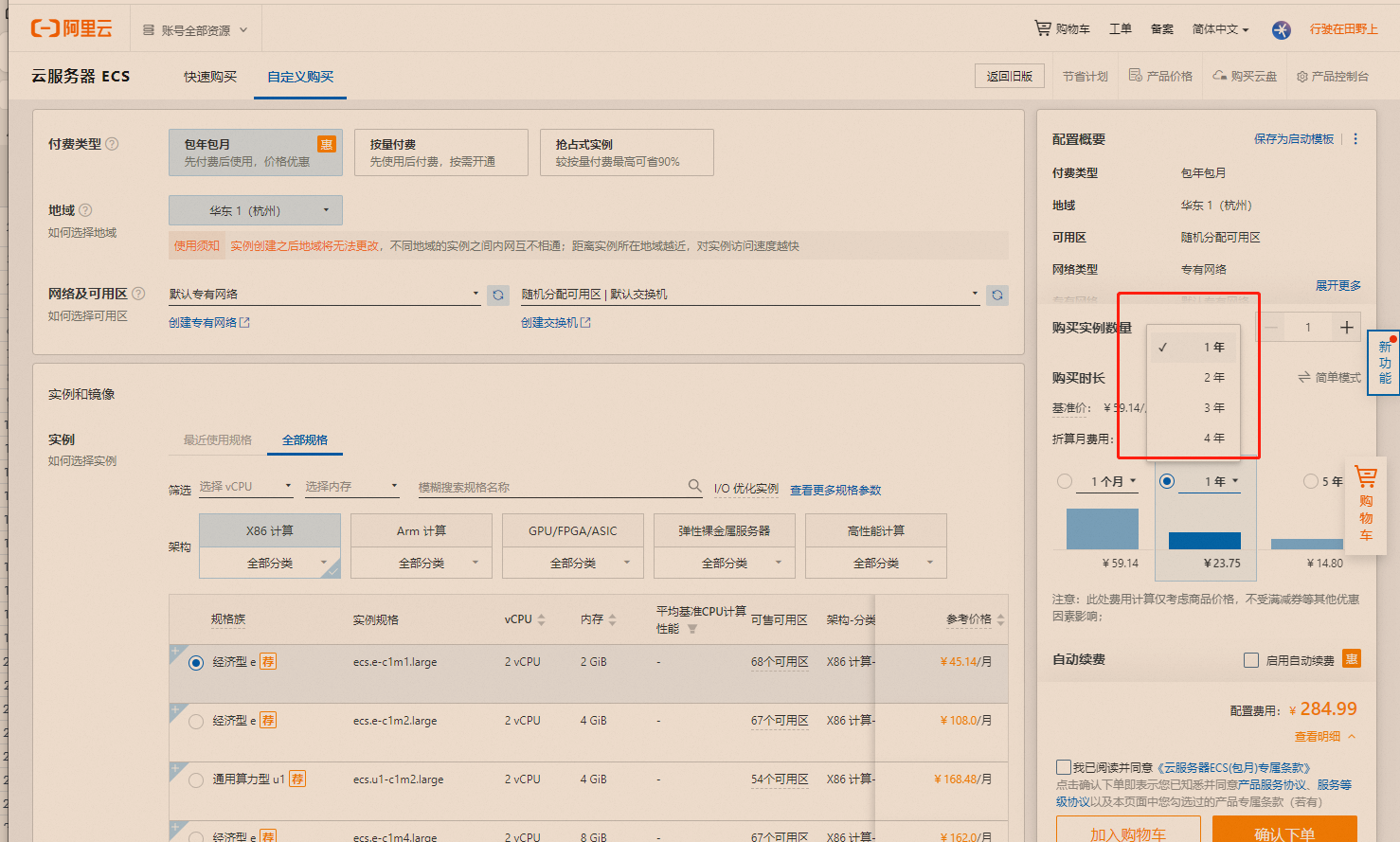Click the user avatar icon
Screen dimensions: 1400x842
click(1282, 29)
